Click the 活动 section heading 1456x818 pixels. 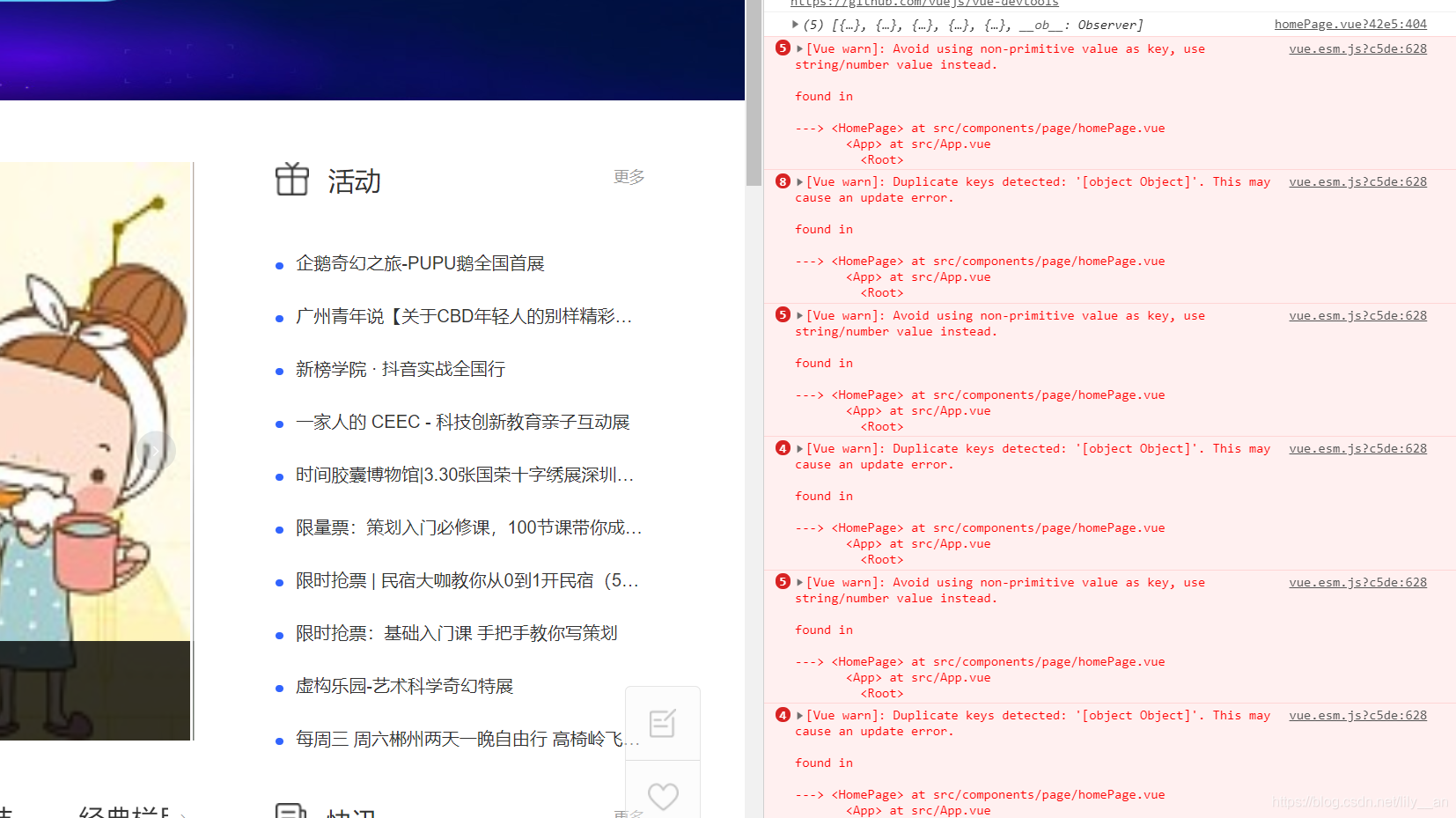click(354, 181)
